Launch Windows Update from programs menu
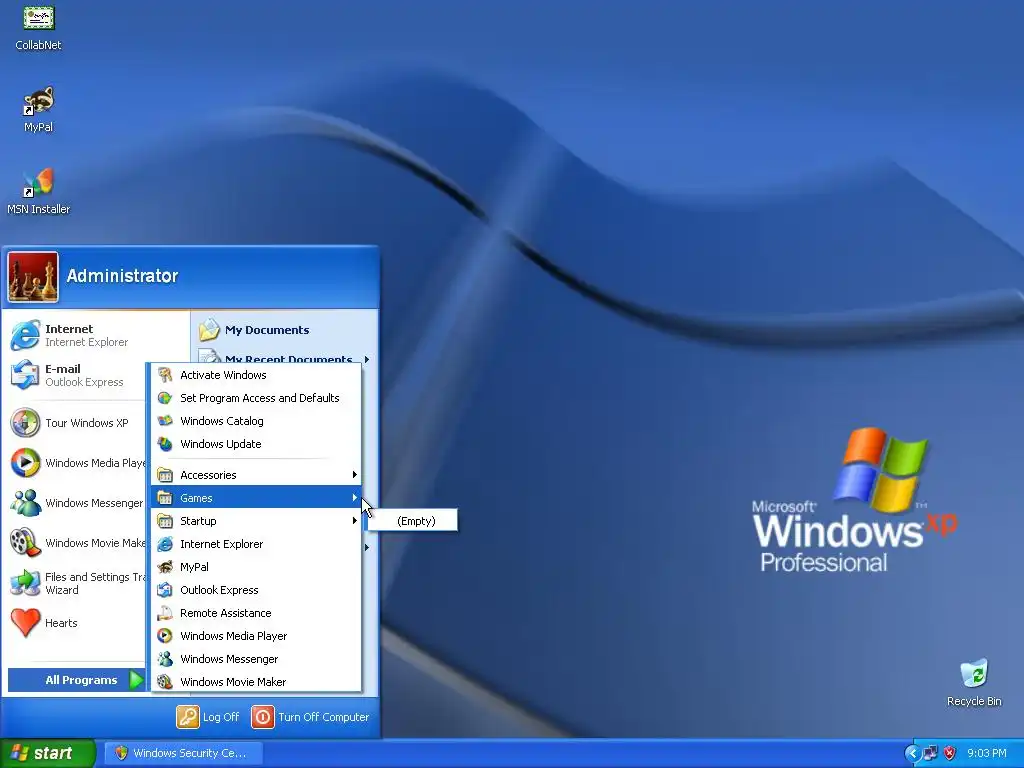The image size is (1024, 768). pos(256,444)
